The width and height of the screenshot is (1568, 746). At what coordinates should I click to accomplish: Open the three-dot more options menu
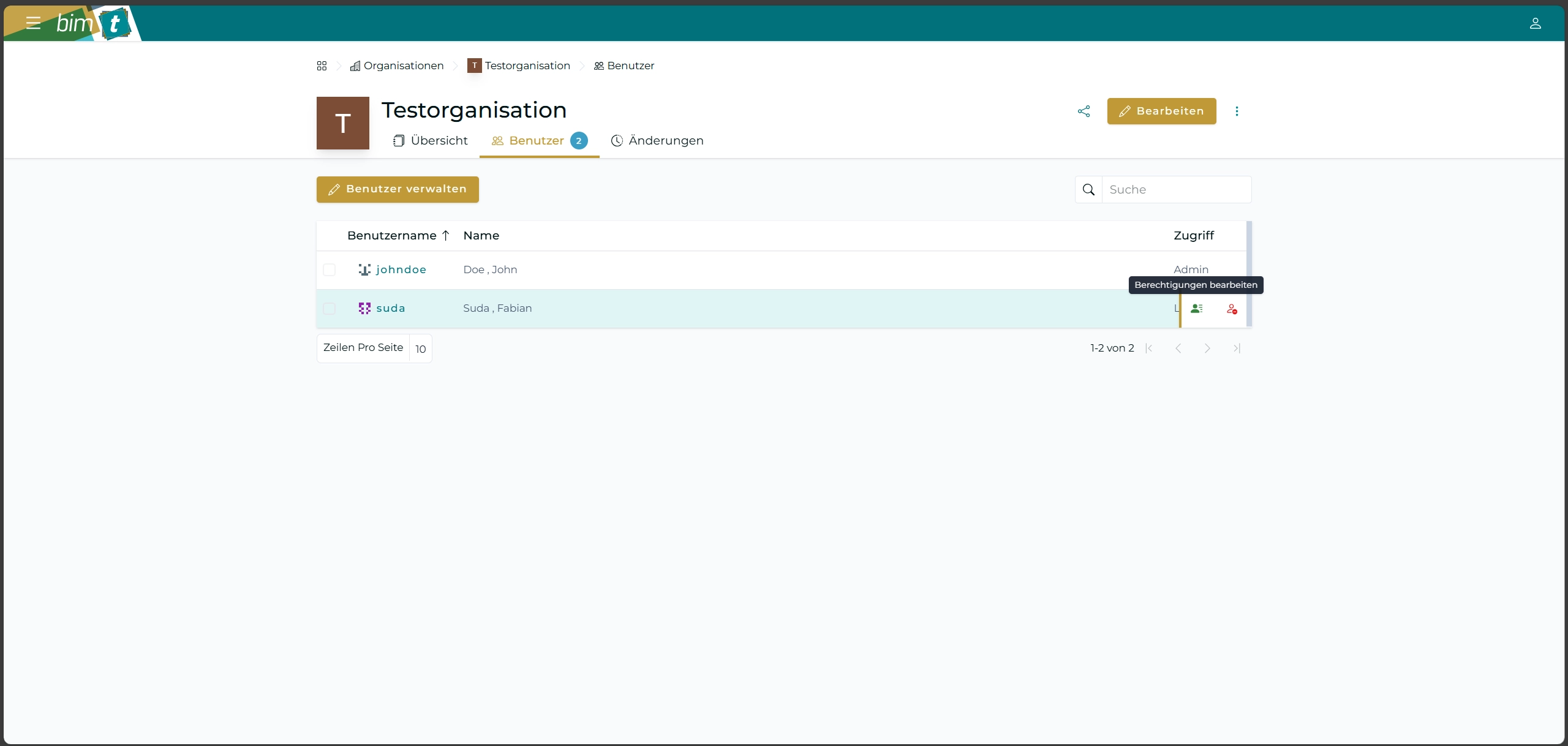click(x=1237, y=111)
